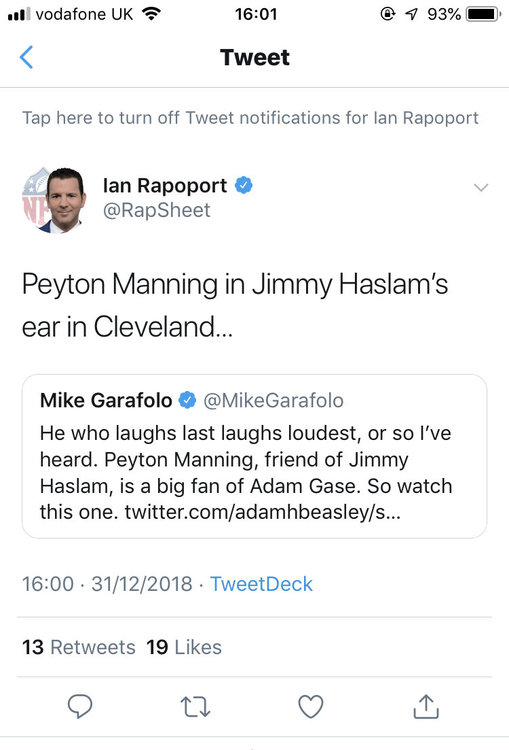Open the TweetDeck source link

261,584
